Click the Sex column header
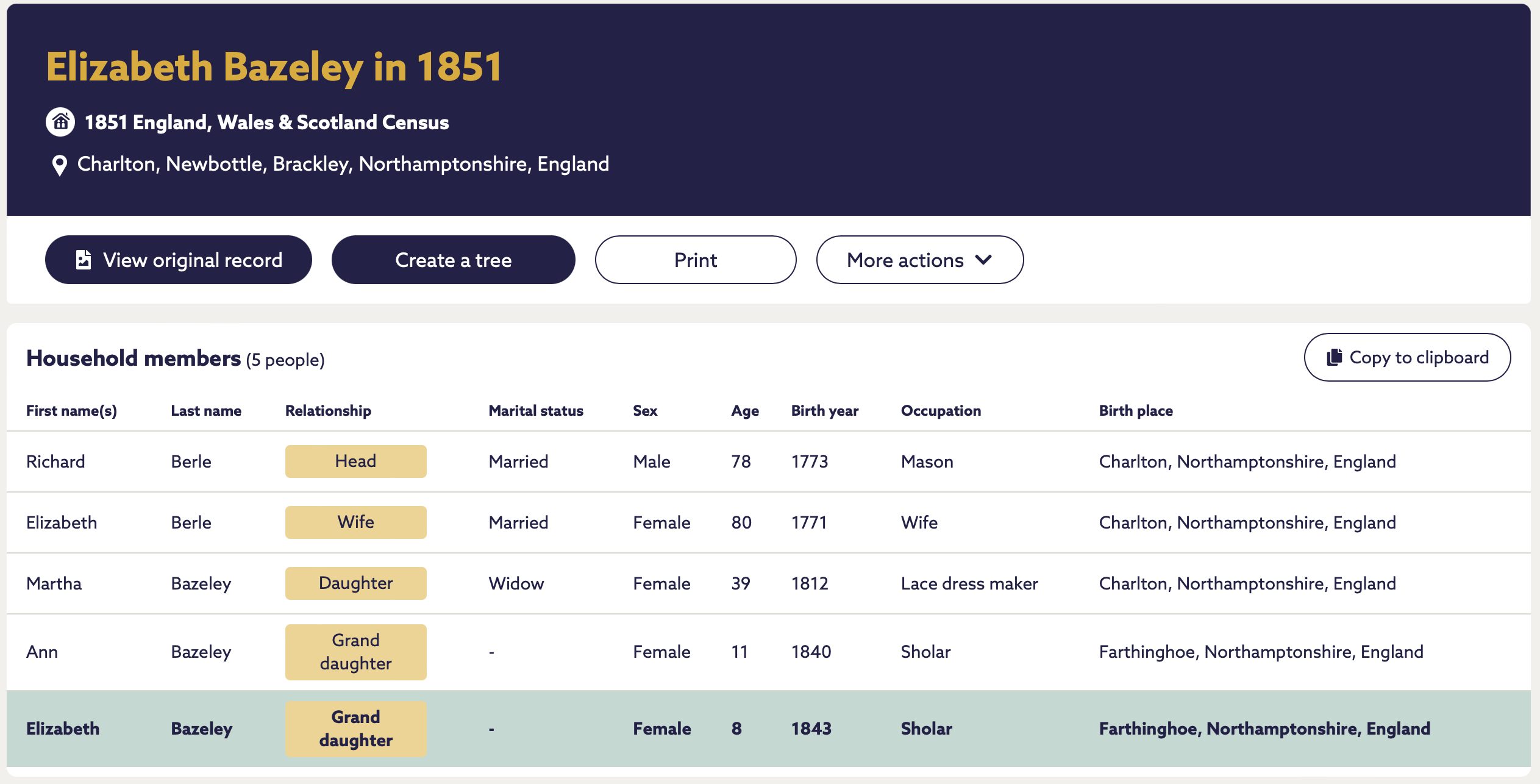The image size is (1540, 784). point(645,411)
